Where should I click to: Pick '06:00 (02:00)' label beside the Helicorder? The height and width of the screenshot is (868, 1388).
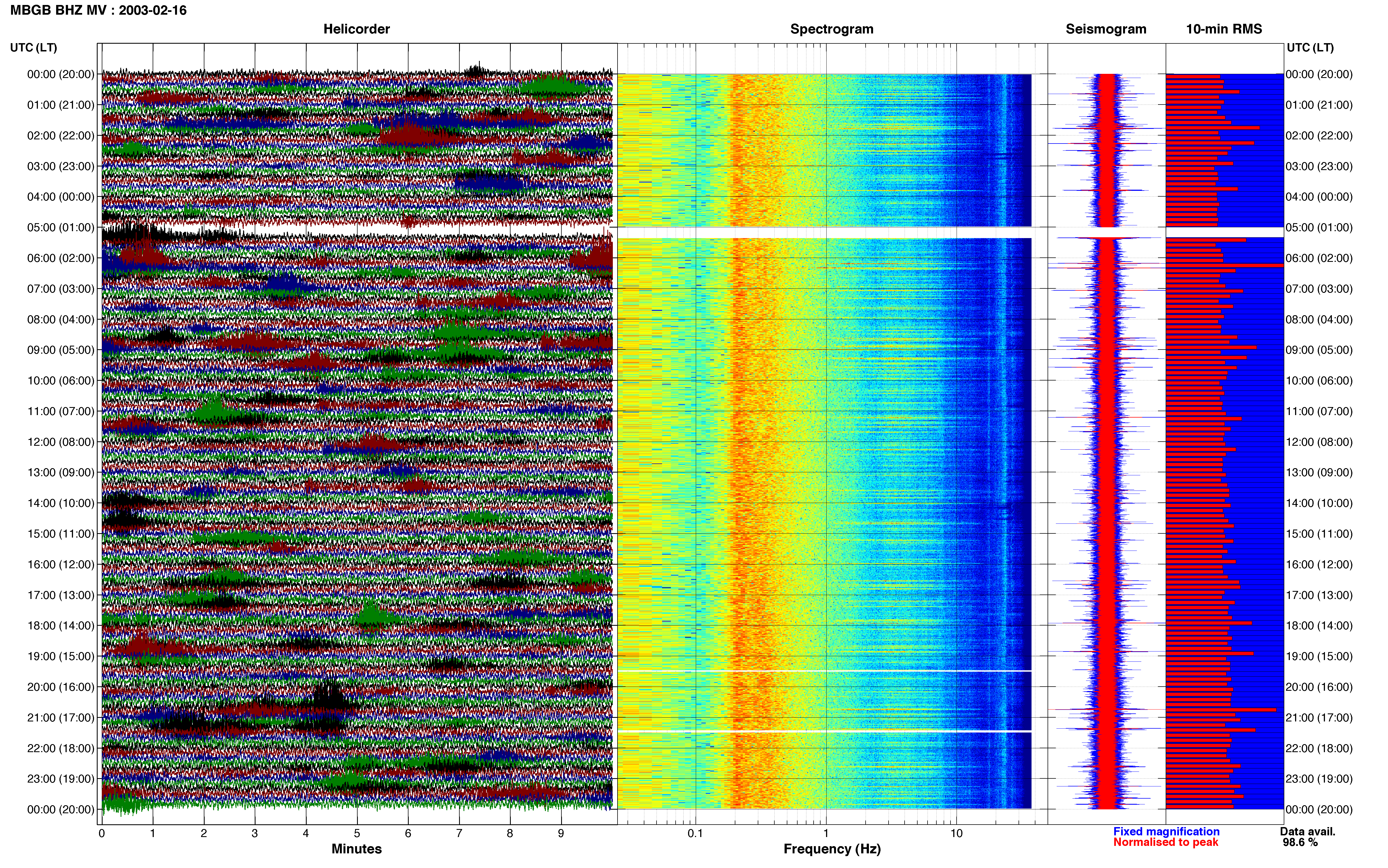61,258
